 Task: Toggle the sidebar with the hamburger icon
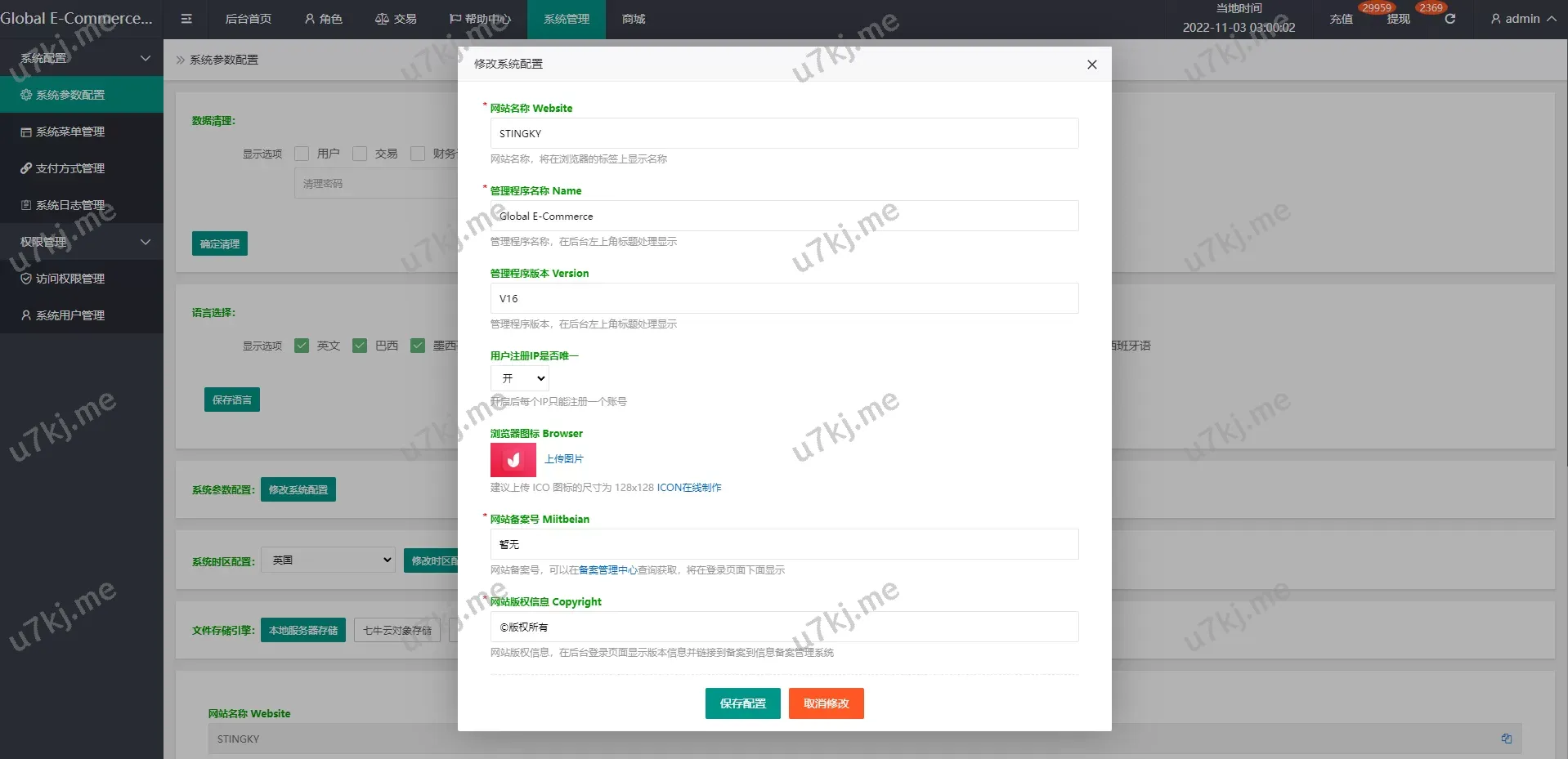pyautogui.click(x=186, y=19)
